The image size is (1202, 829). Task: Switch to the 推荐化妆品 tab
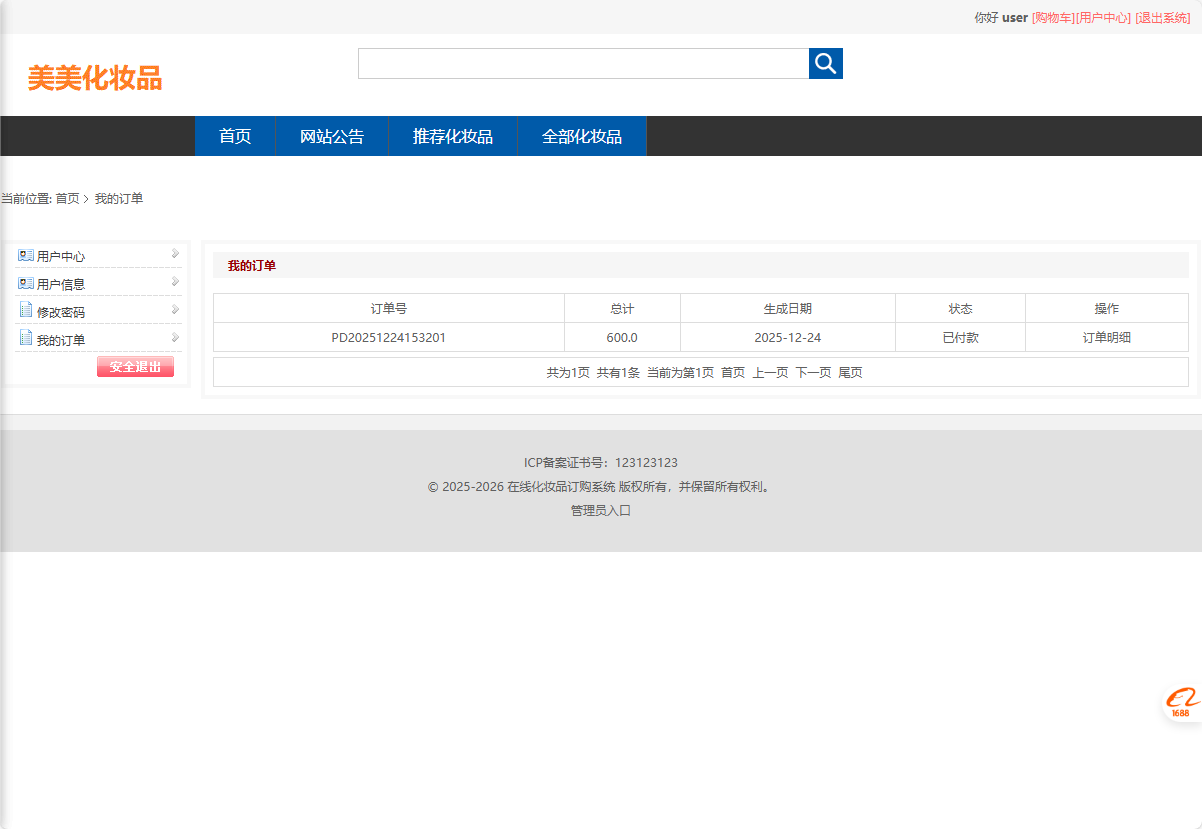(453, 136)
